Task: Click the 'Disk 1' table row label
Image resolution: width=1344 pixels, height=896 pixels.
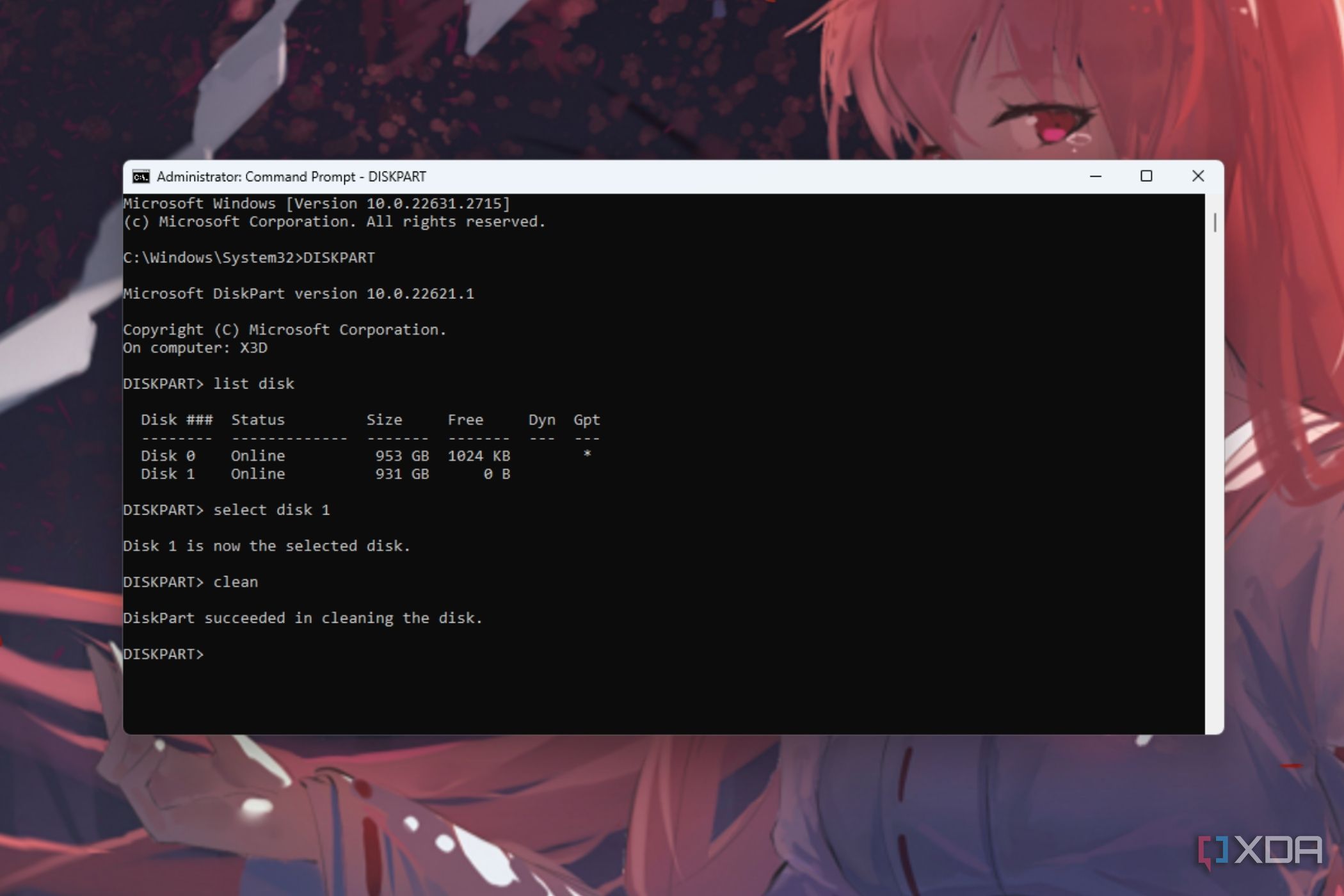Action: tap(168, 474)
